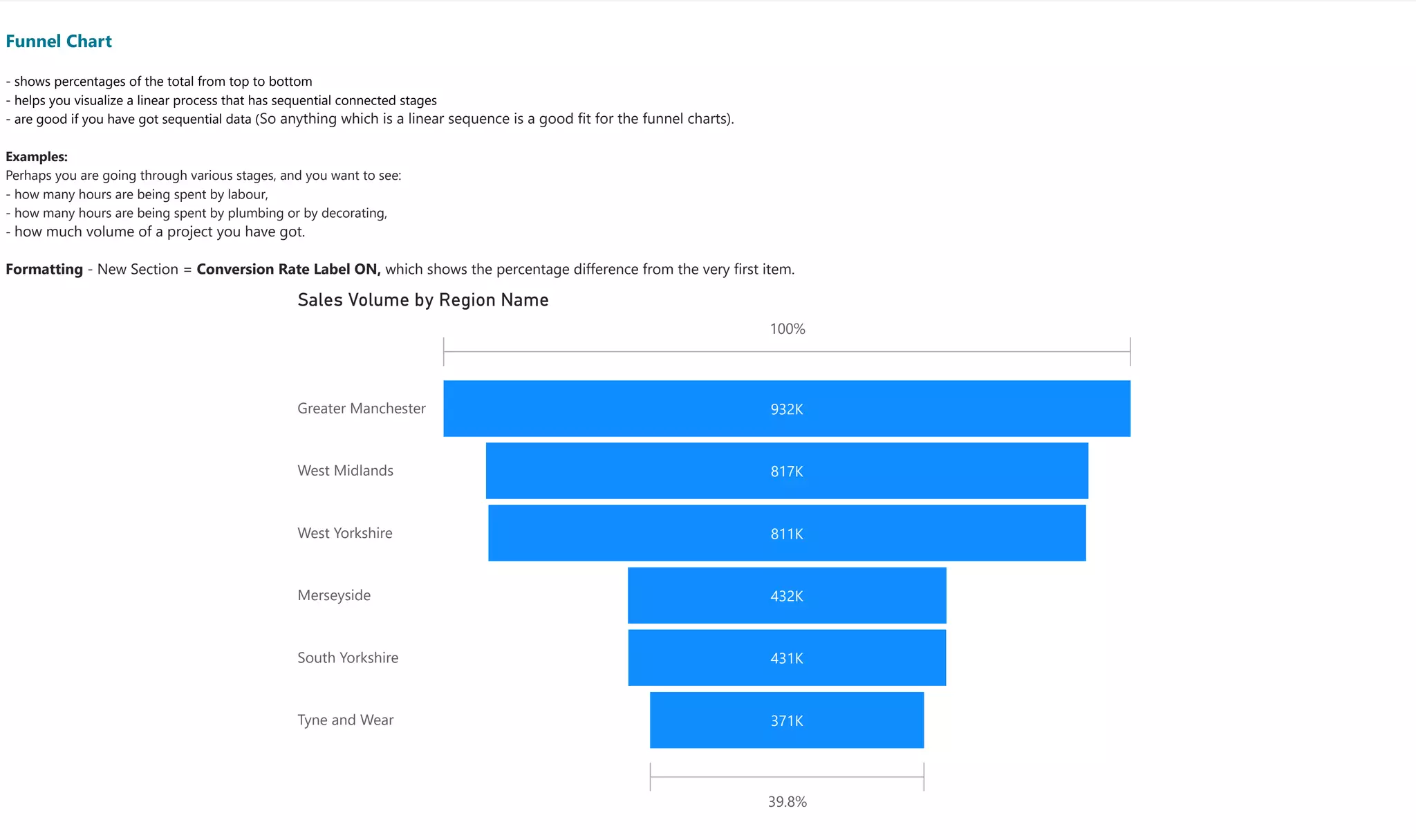
Task: Click the West Midlands category label
Action: [x=345, y=471]
